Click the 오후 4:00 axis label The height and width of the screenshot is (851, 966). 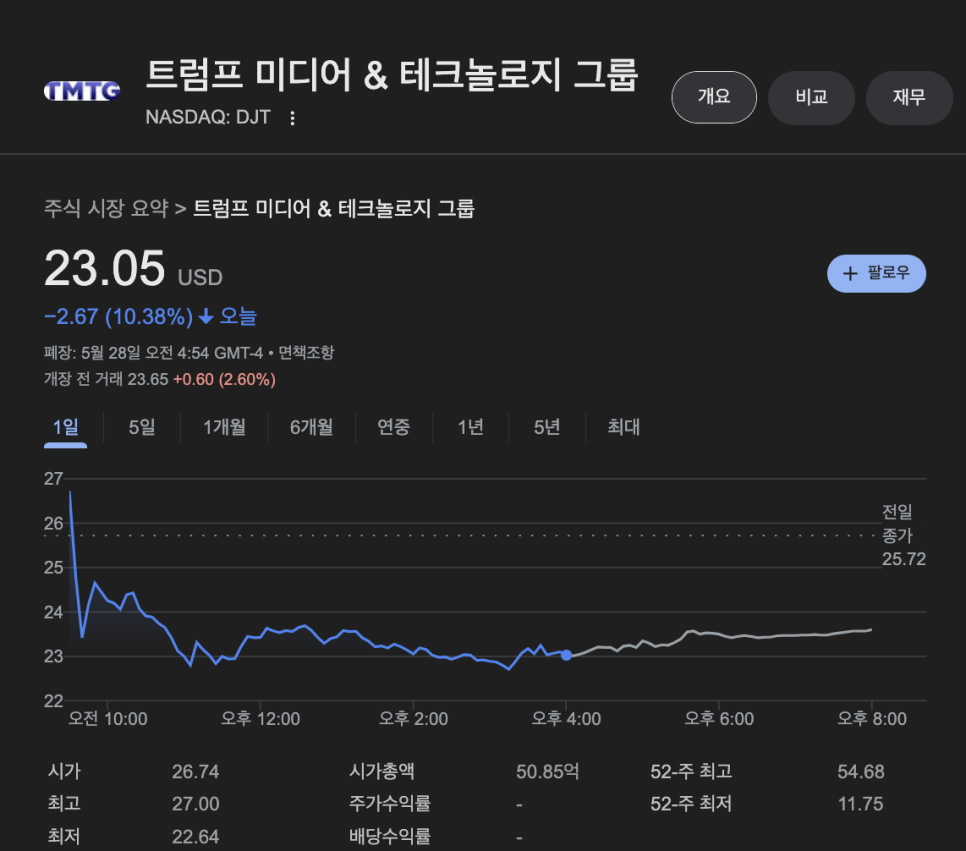coord(566,719)
